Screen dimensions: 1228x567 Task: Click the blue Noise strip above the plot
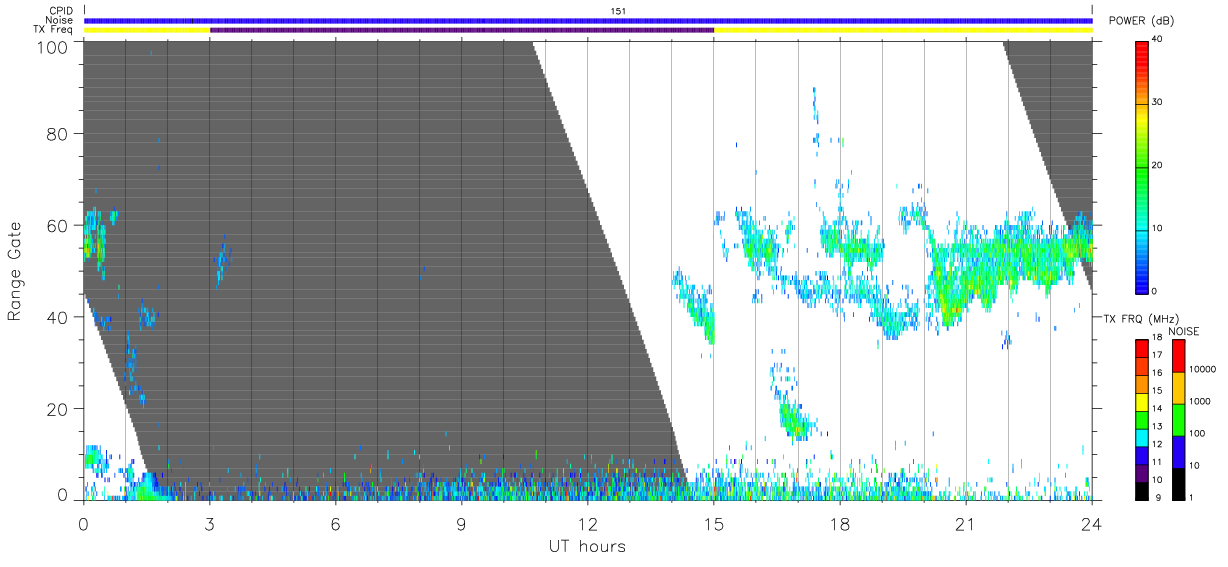588,20
